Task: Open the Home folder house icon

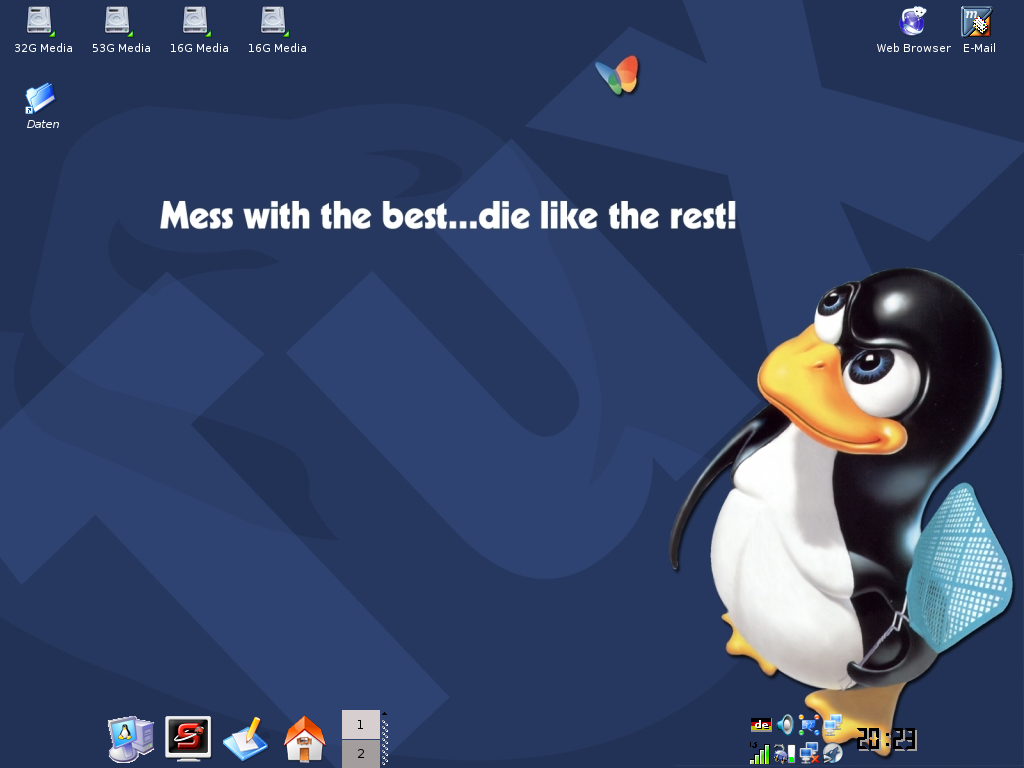Action: 304,739
